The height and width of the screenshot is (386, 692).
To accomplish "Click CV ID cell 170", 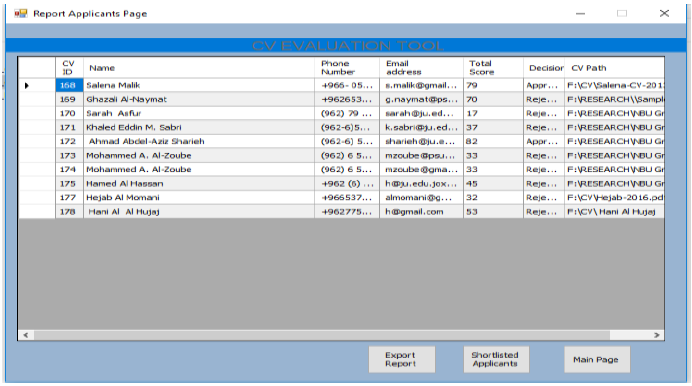I will (x=69, y=113).
